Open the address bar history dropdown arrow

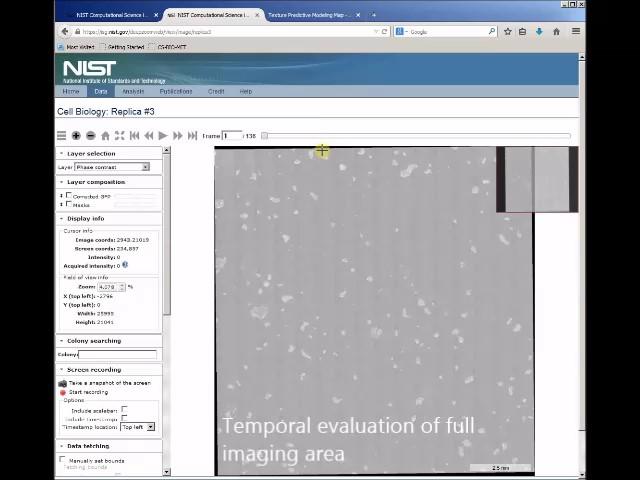(376, 31)
